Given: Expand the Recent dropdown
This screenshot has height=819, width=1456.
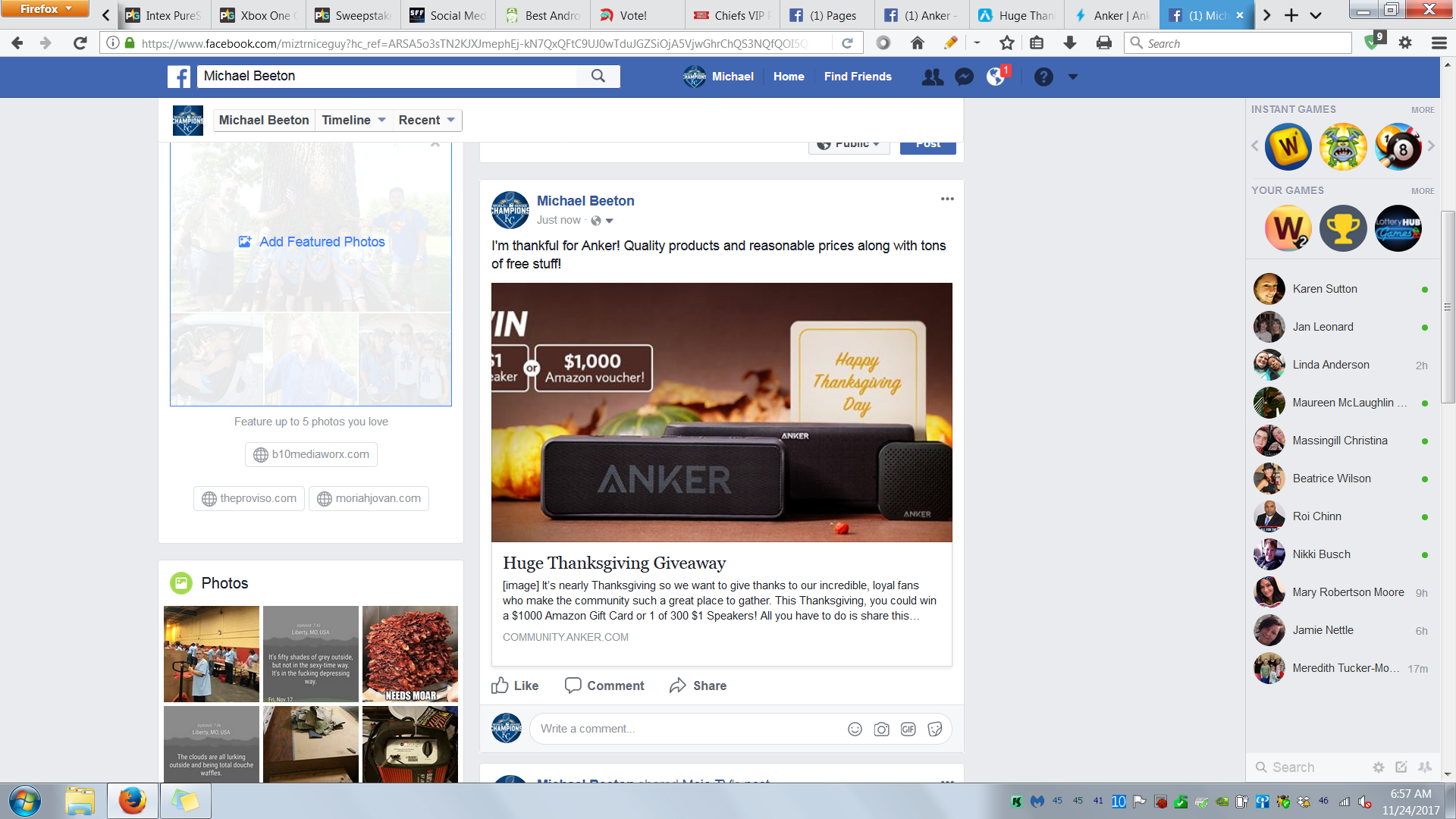Looking at the screenshot, I should [426, 120].
